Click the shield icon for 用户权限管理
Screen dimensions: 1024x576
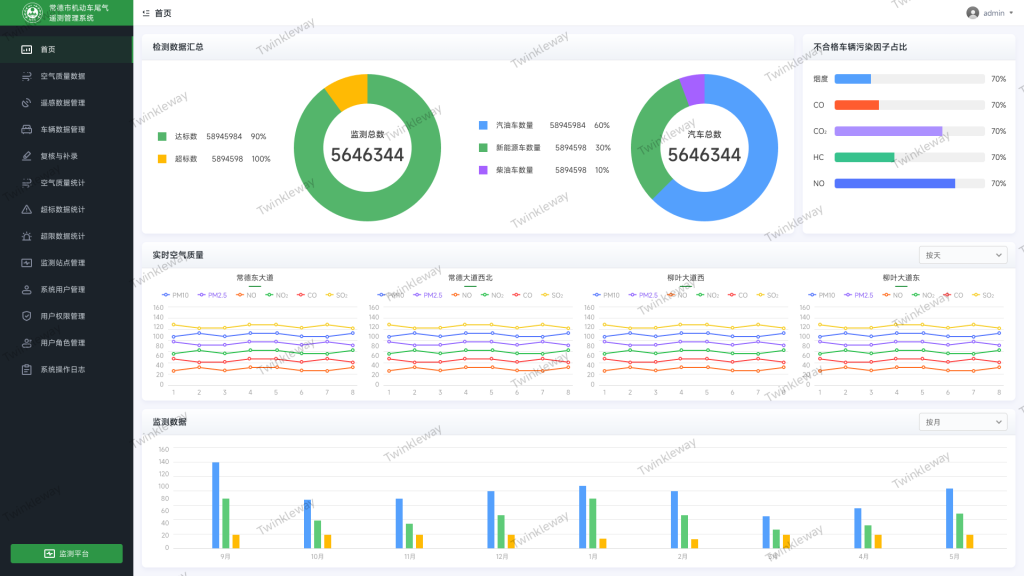click(27, 316)
